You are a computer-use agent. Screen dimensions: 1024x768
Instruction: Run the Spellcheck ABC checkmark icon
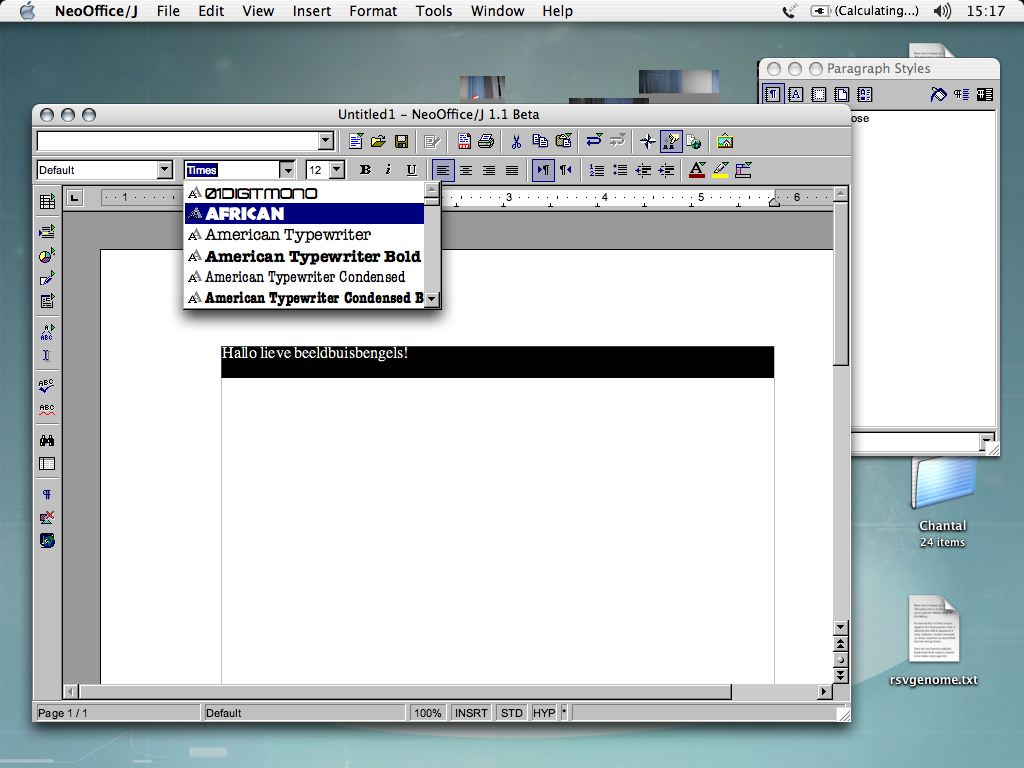47,385
